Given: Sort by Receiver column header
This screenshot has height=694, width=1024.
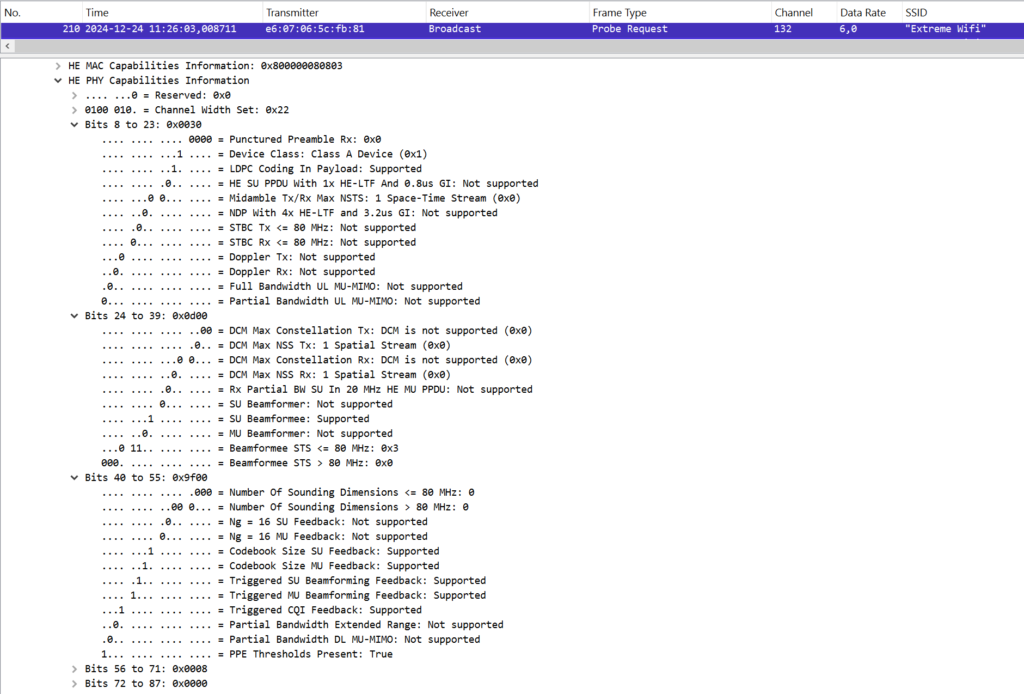Looking at the screenshot, I should coord(507,12).
